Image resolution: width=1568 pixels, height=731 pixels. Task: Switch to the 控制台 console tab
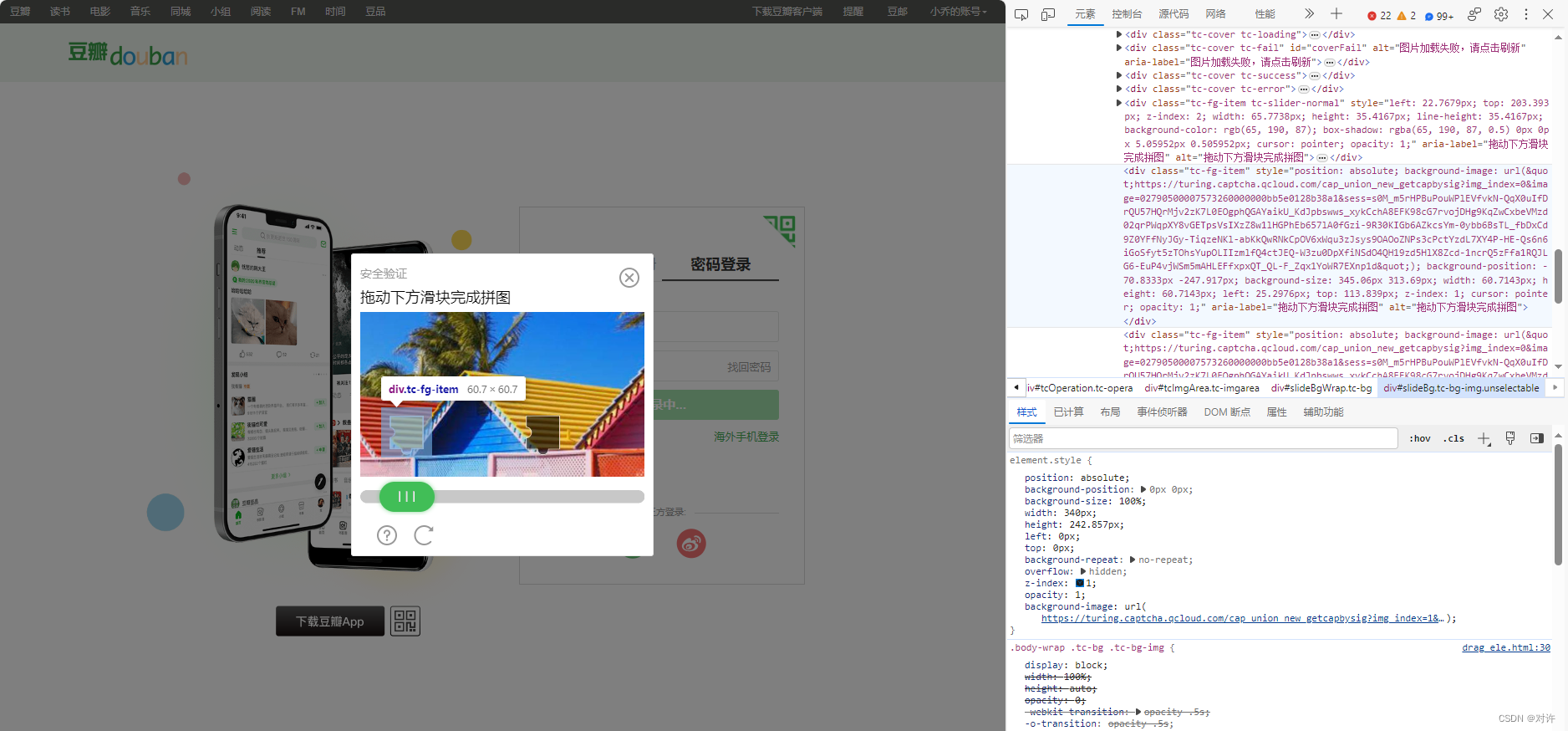[1127, 14]
